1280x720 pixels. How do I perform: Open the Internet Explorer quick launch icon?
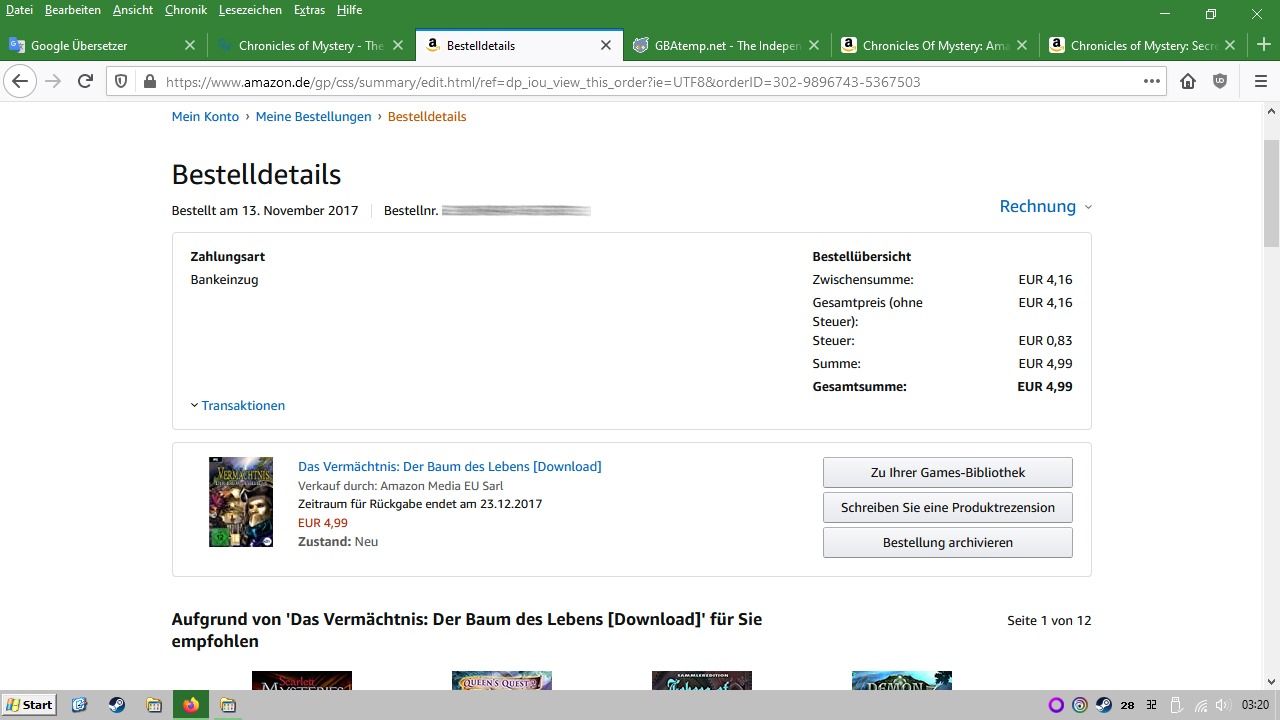80,705
